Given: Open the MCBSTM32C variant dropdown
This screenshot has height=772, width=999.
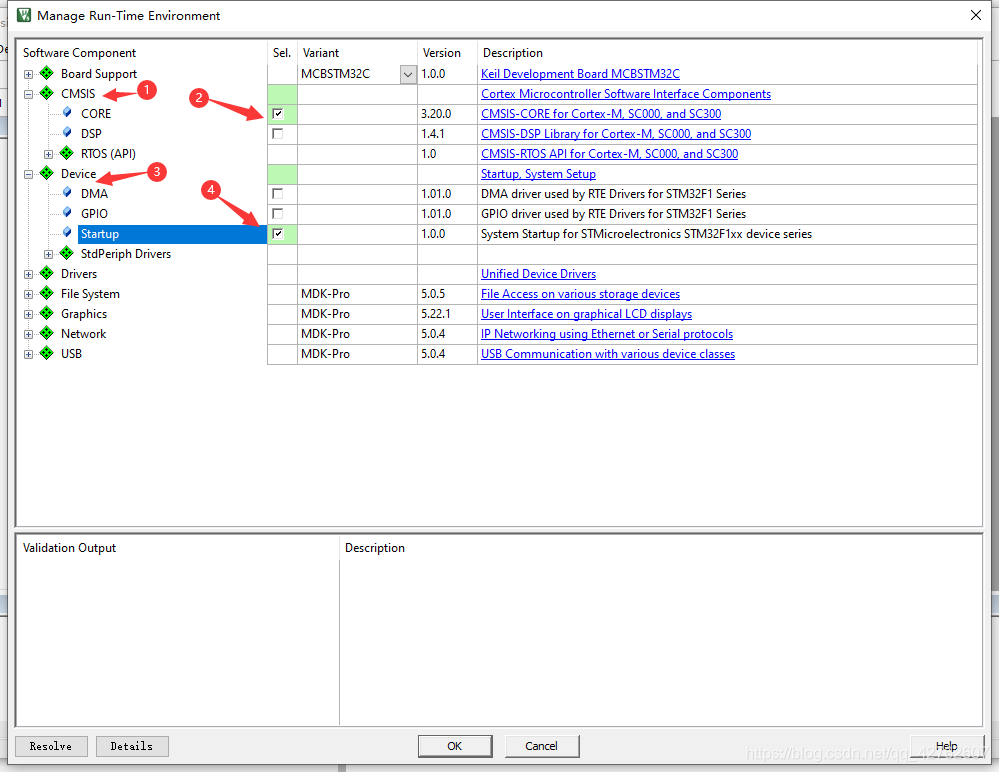Looking at the screenshot, I should click(408, 75).
